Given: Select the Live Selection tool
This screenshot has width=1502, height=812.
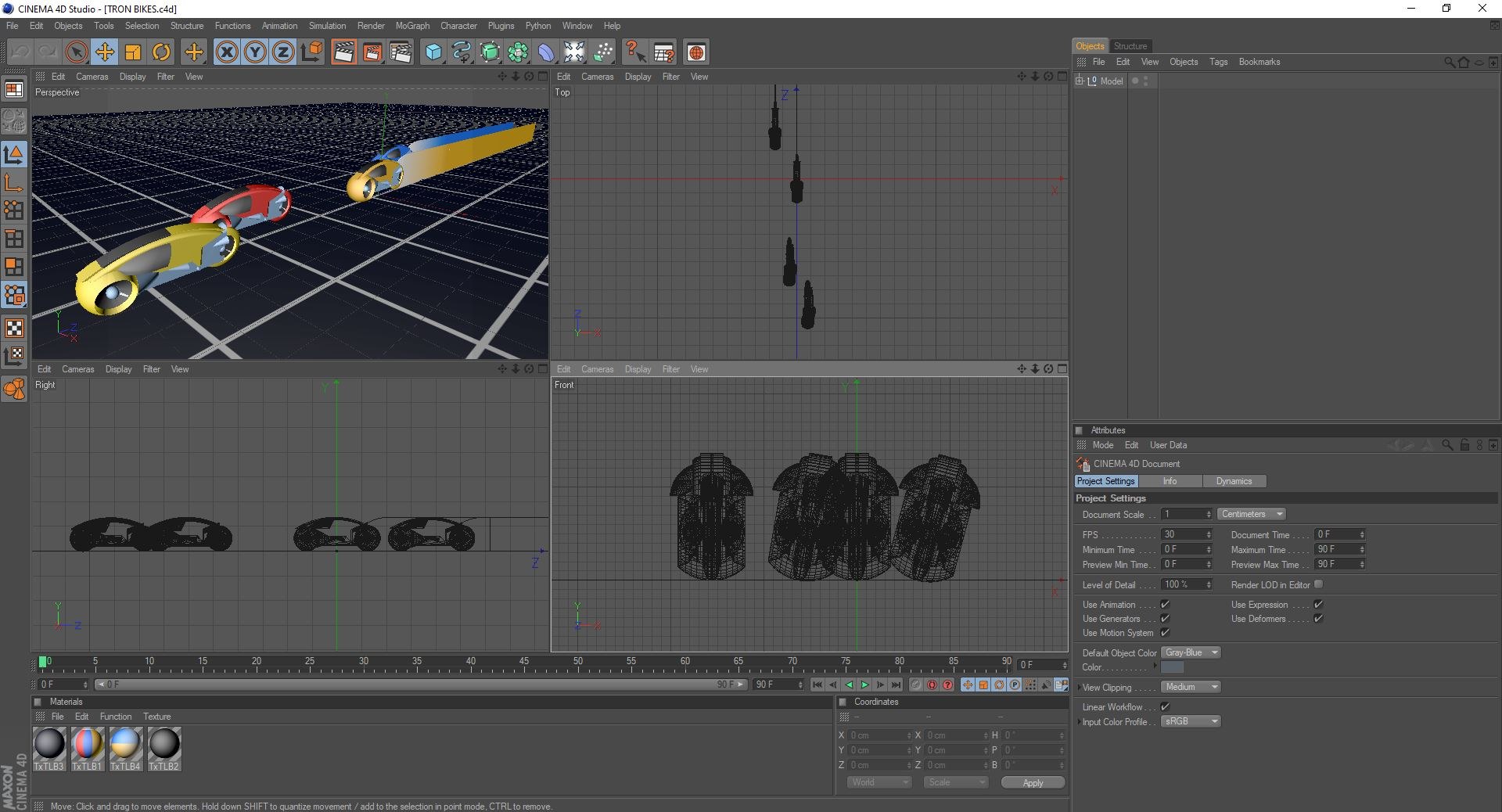Looking at the screenshot, I should click(x=76, y=52).
